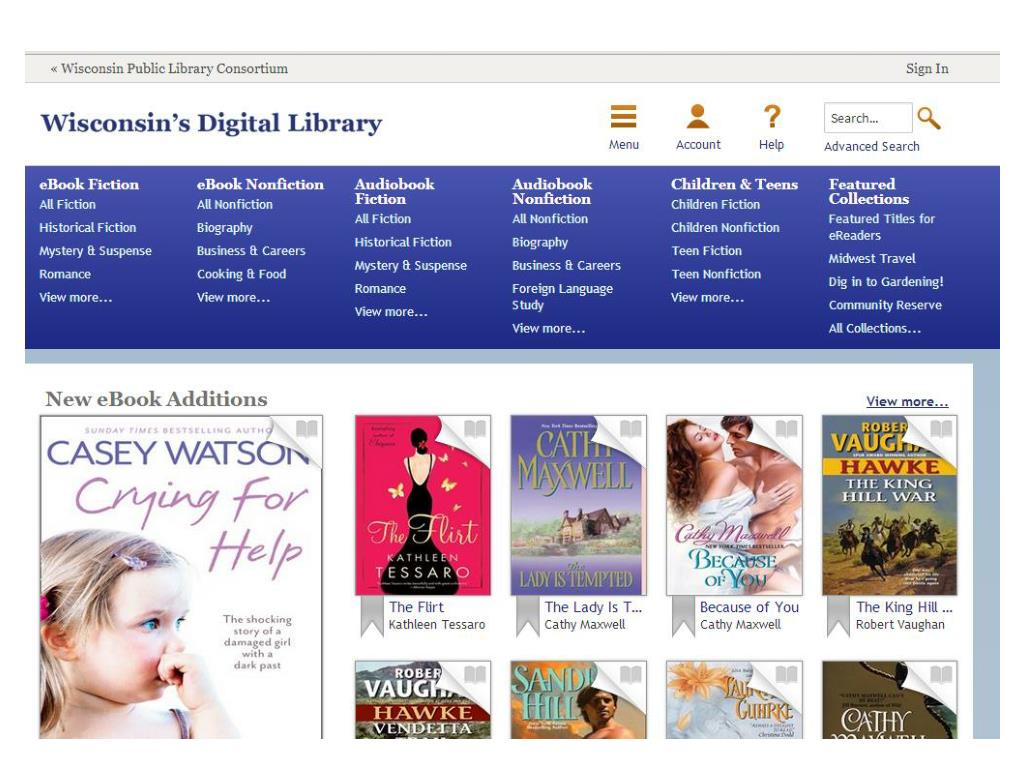The width and height of the screenshot is (1024, 768).
Task: Open the Children & Teens category heading
Action: point(734,184)
